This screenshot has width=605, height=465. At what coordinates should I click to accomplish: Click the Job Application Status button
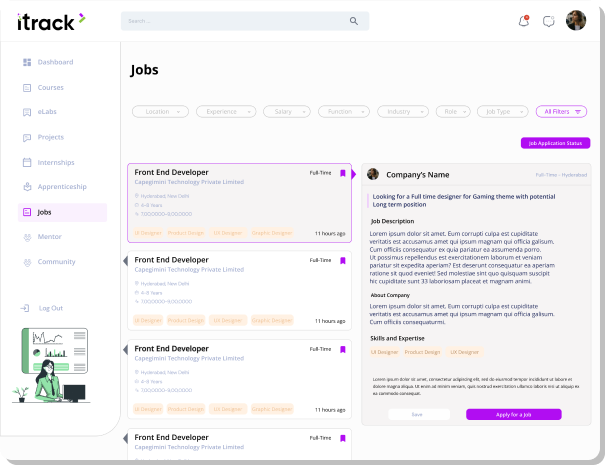click(555, 143)
